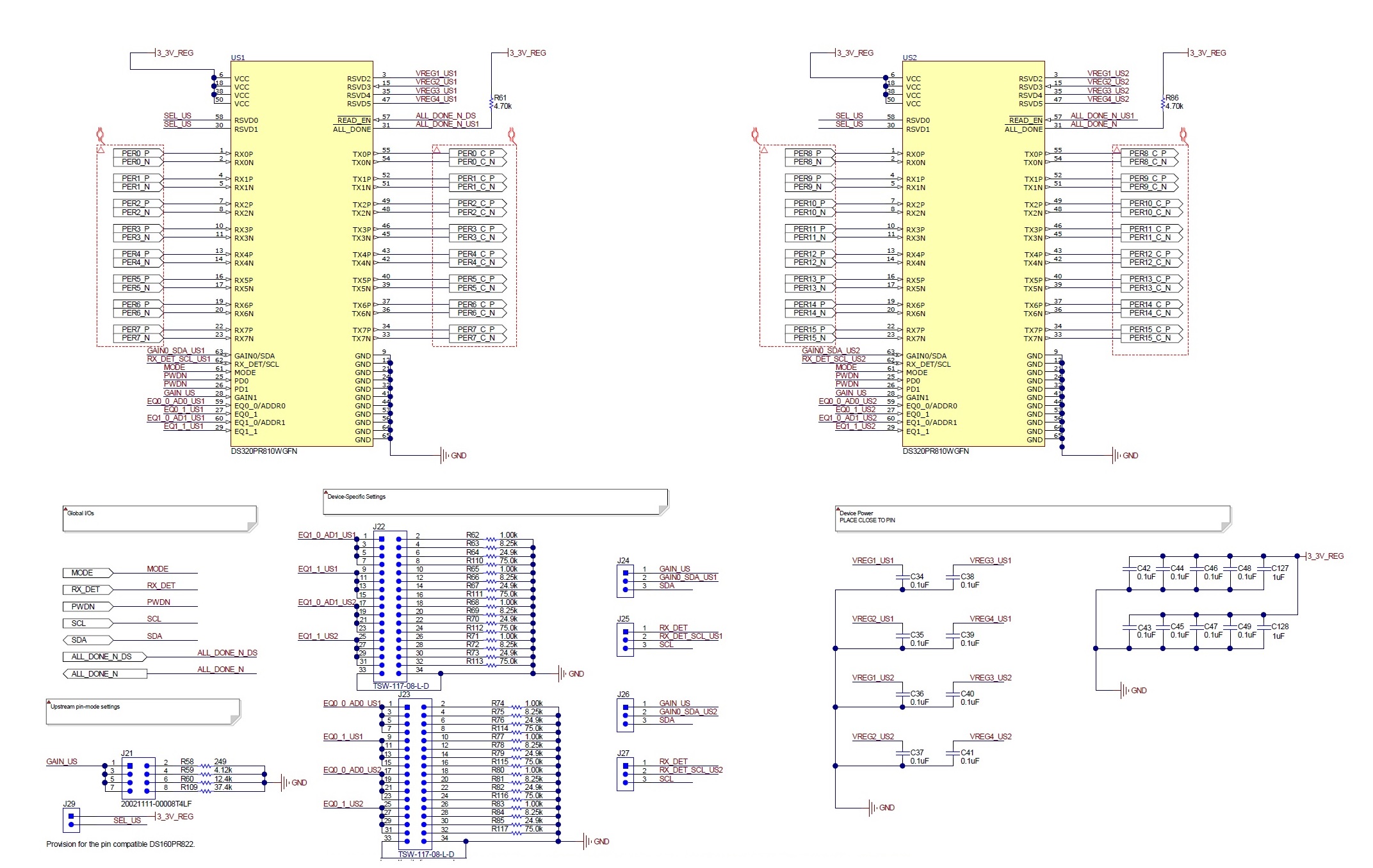Image resolution: width=1373 pixels, height=868 pixels.
Task: Select resistor R58 249 ohm symbol
Action: [x=205, y=766]
